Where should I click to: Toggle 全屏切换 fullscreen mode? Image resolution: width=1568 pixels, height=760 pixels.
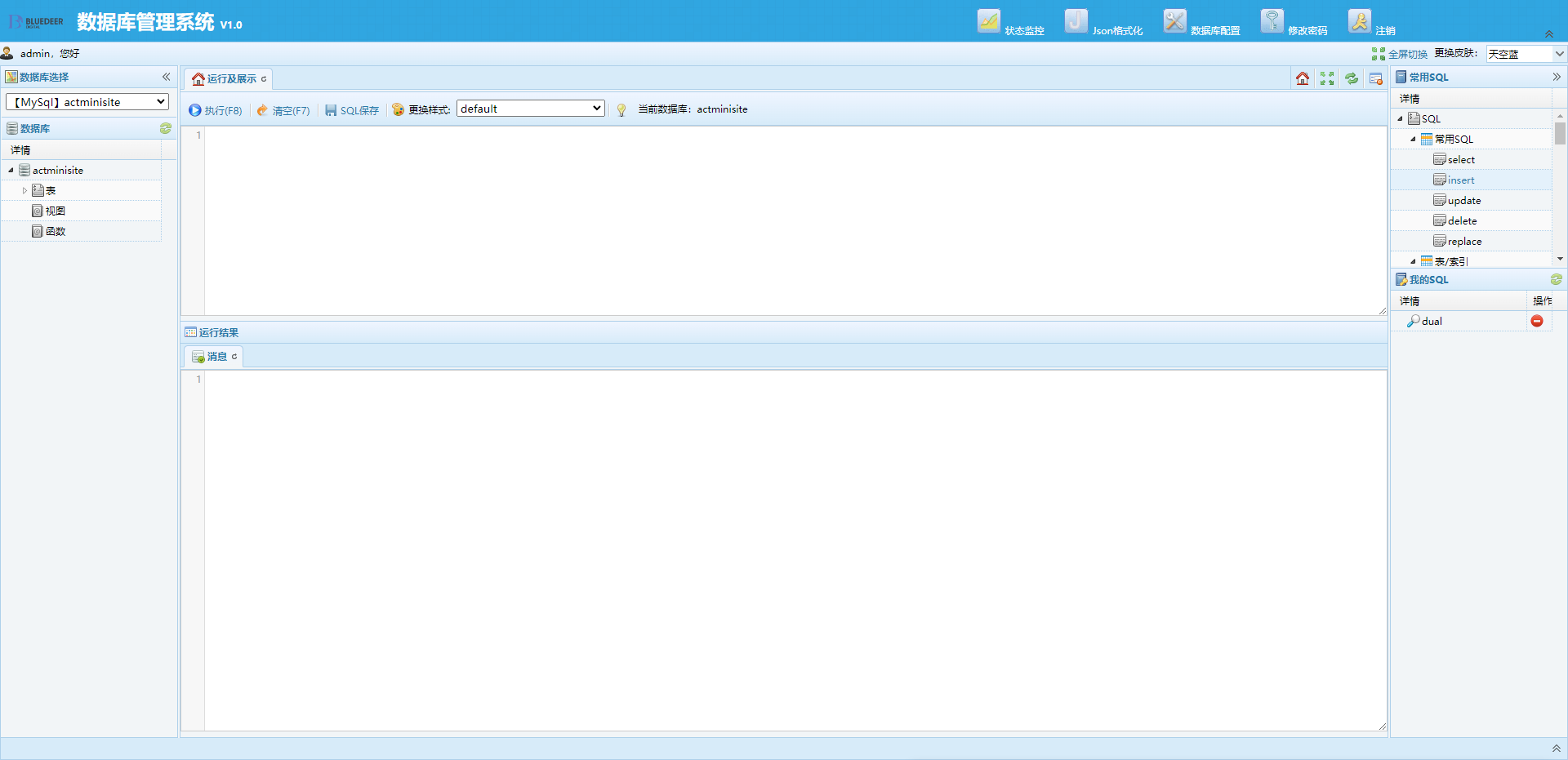pos(1400,54)
